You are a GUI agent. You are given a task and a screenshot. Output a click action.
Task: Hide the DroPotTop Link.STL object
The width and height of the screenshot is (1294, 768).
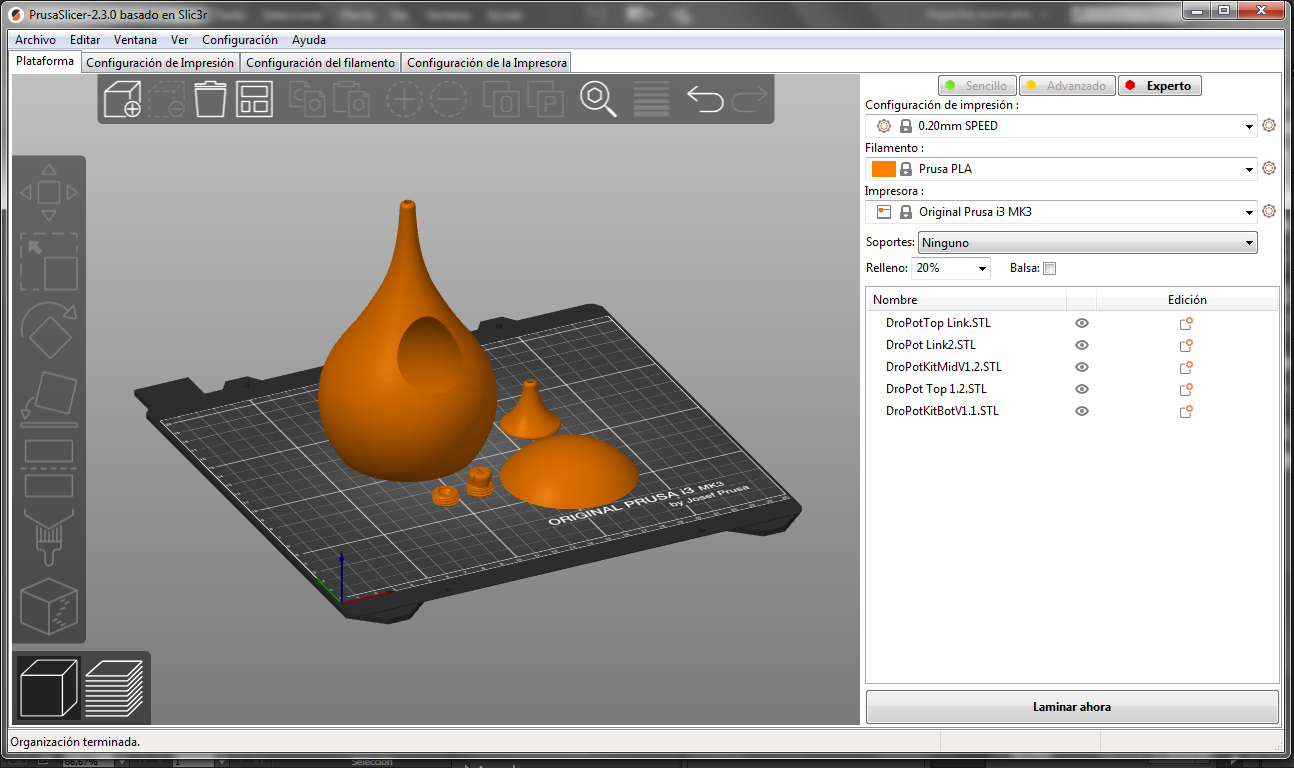tap(1081, 323)
